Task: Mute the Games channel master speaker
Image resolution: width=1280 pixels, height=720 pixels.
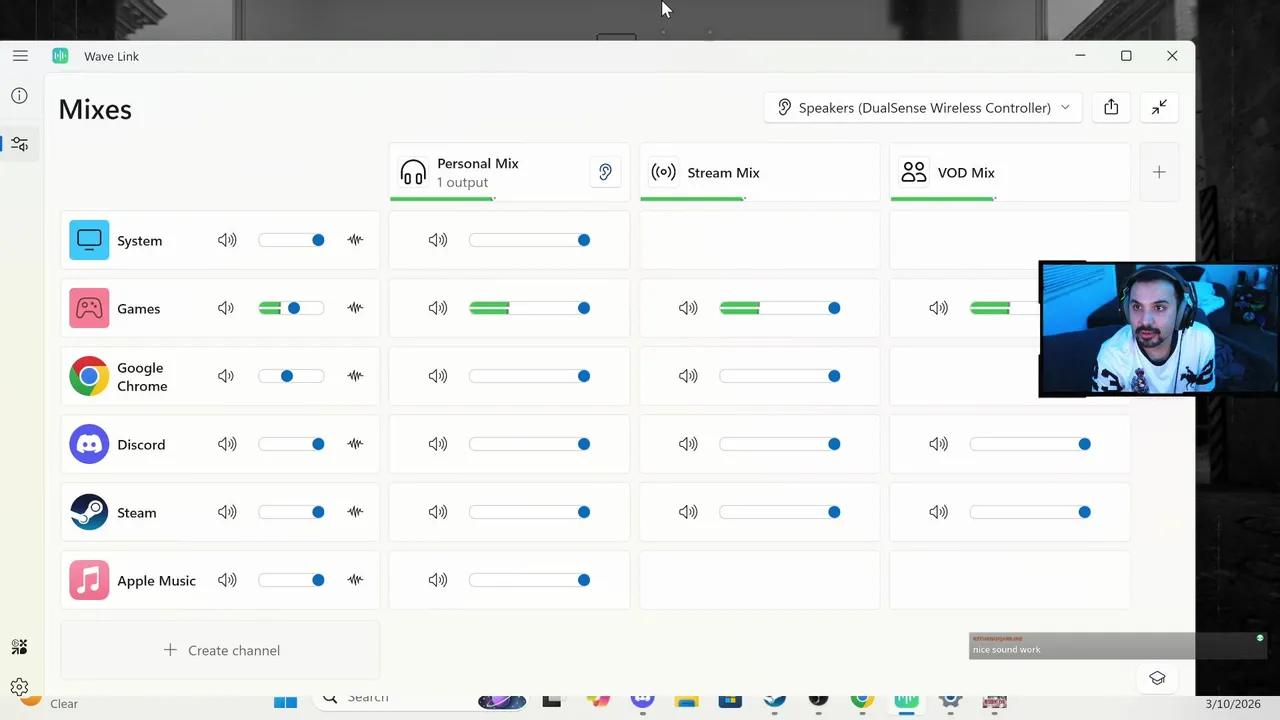Action: [x=227, y=308]
